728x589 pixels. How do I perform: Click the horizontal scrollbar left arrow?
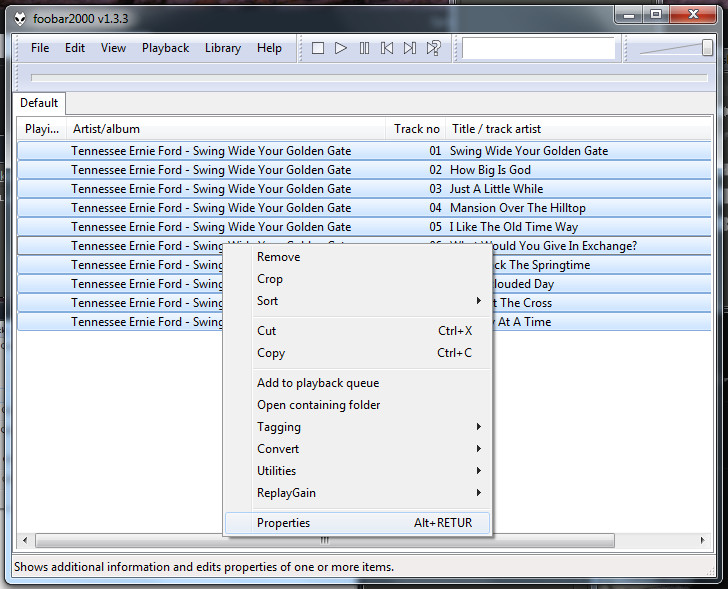click(25, 540)
